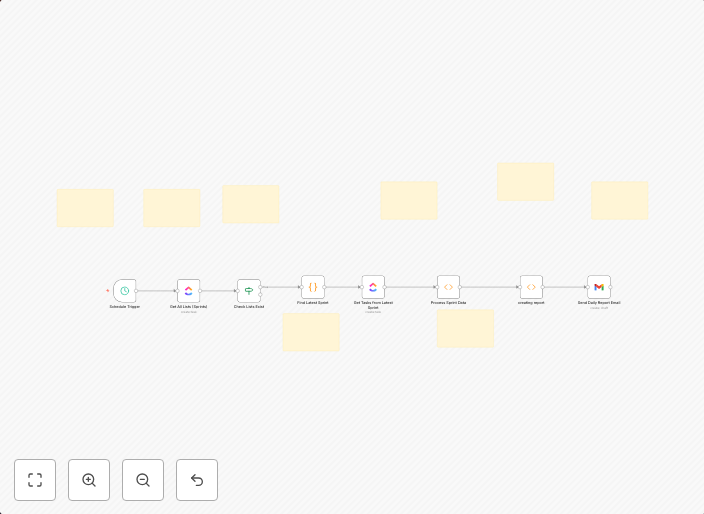Click the lower false output of Check Lists Exist
Screen dimensions: 704x514
[260, 295]
